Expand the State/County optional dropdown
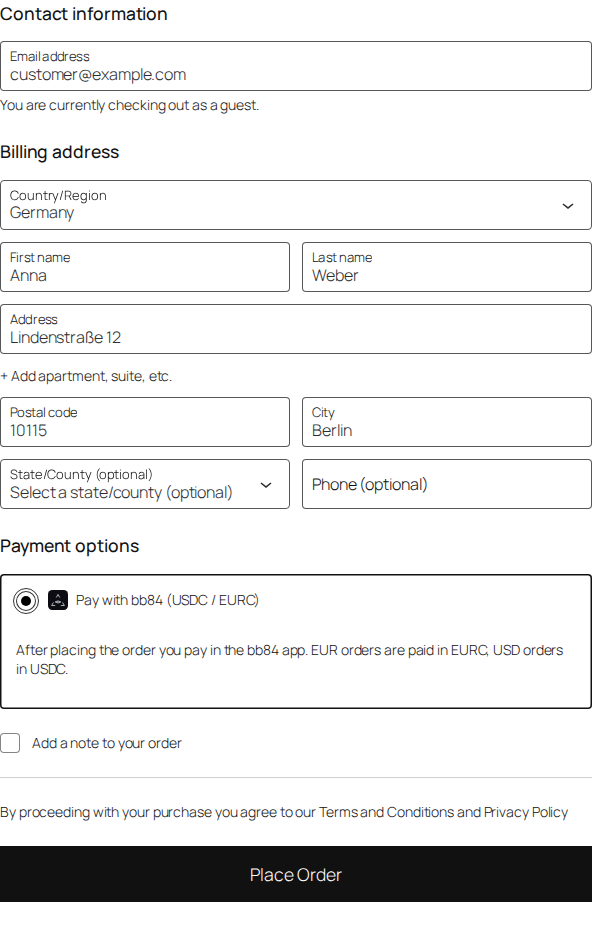 pyautogui.click(x=145, y=484)
